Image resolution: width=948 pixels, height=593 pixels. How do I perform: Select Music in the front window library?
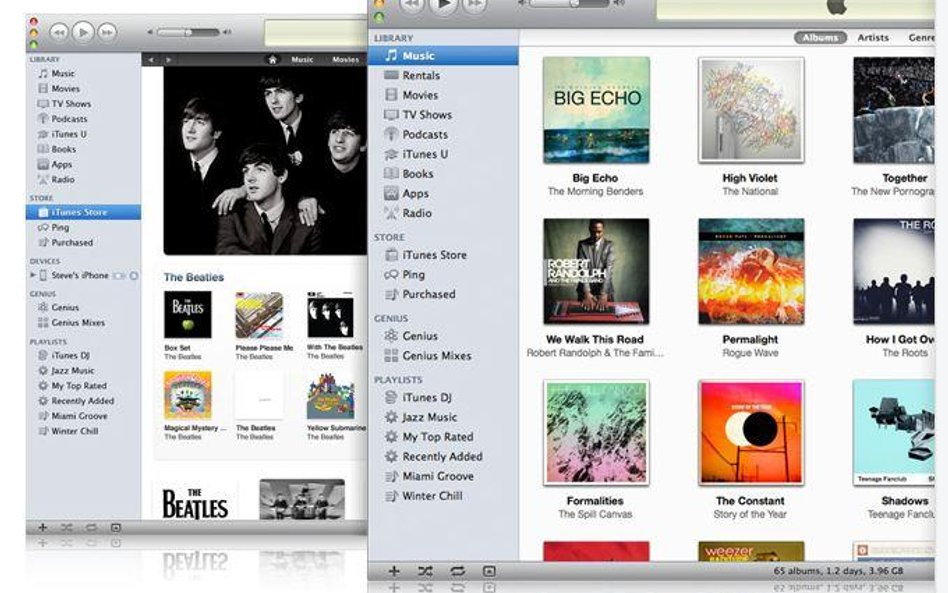(x=443, y=56)
